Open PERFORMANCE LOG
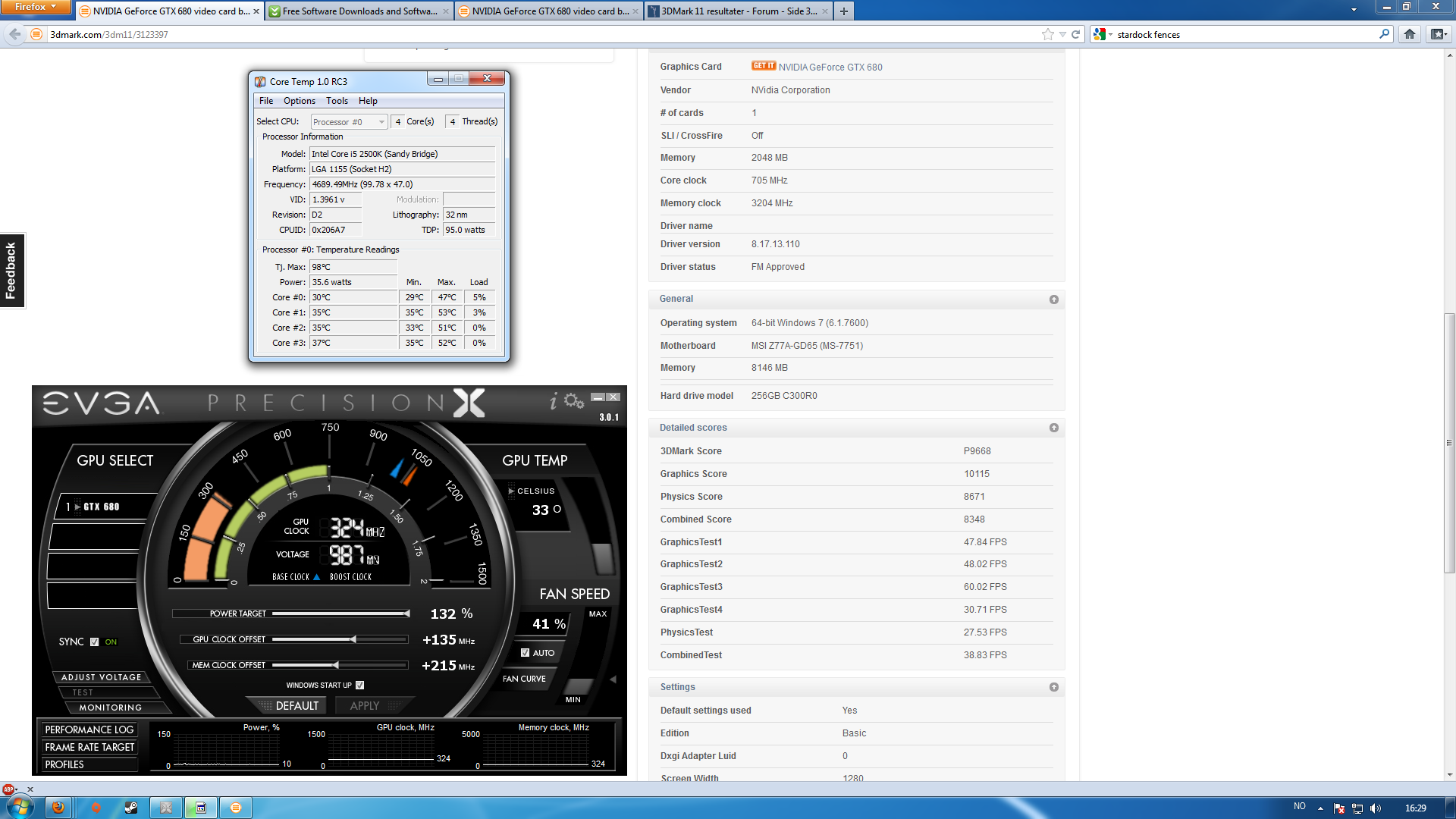Screen dimensions: 1456x819 (x=89, y=730)
